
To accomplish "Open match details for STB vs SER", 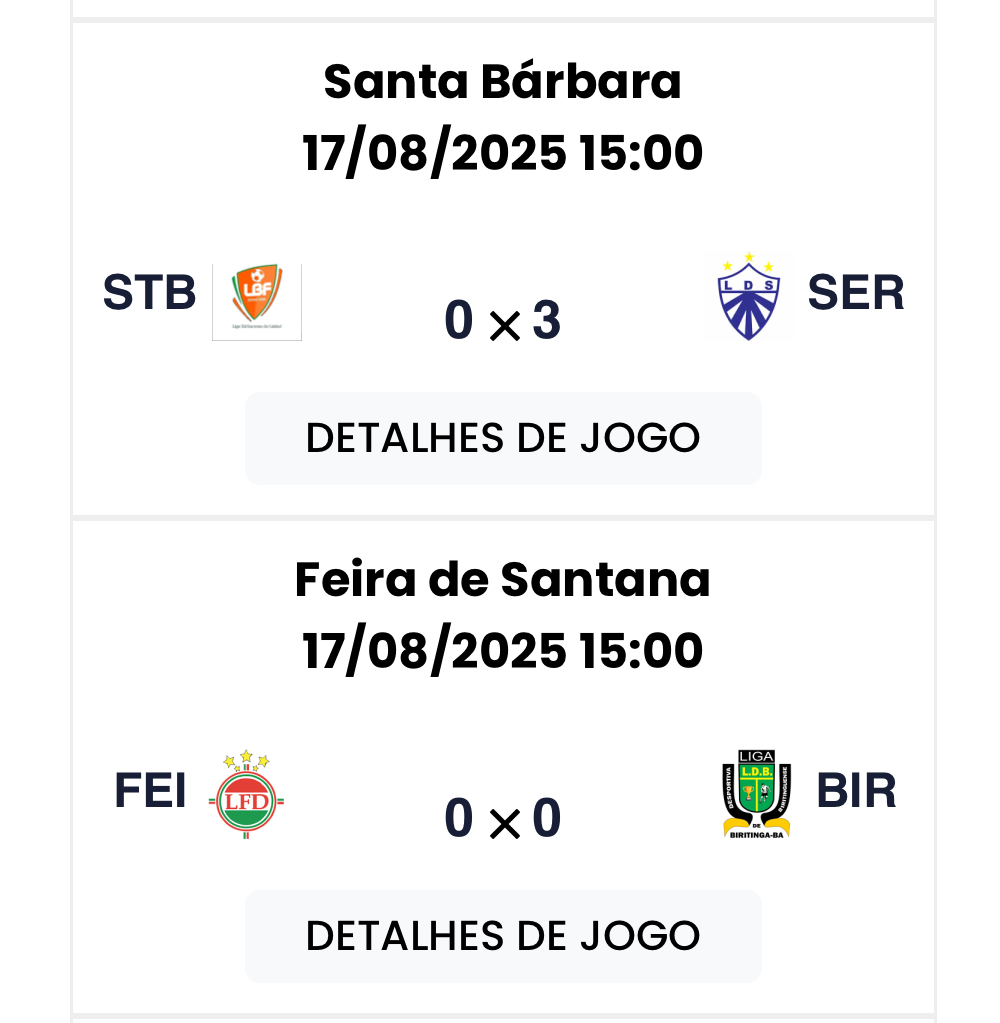I will point(503,438).
